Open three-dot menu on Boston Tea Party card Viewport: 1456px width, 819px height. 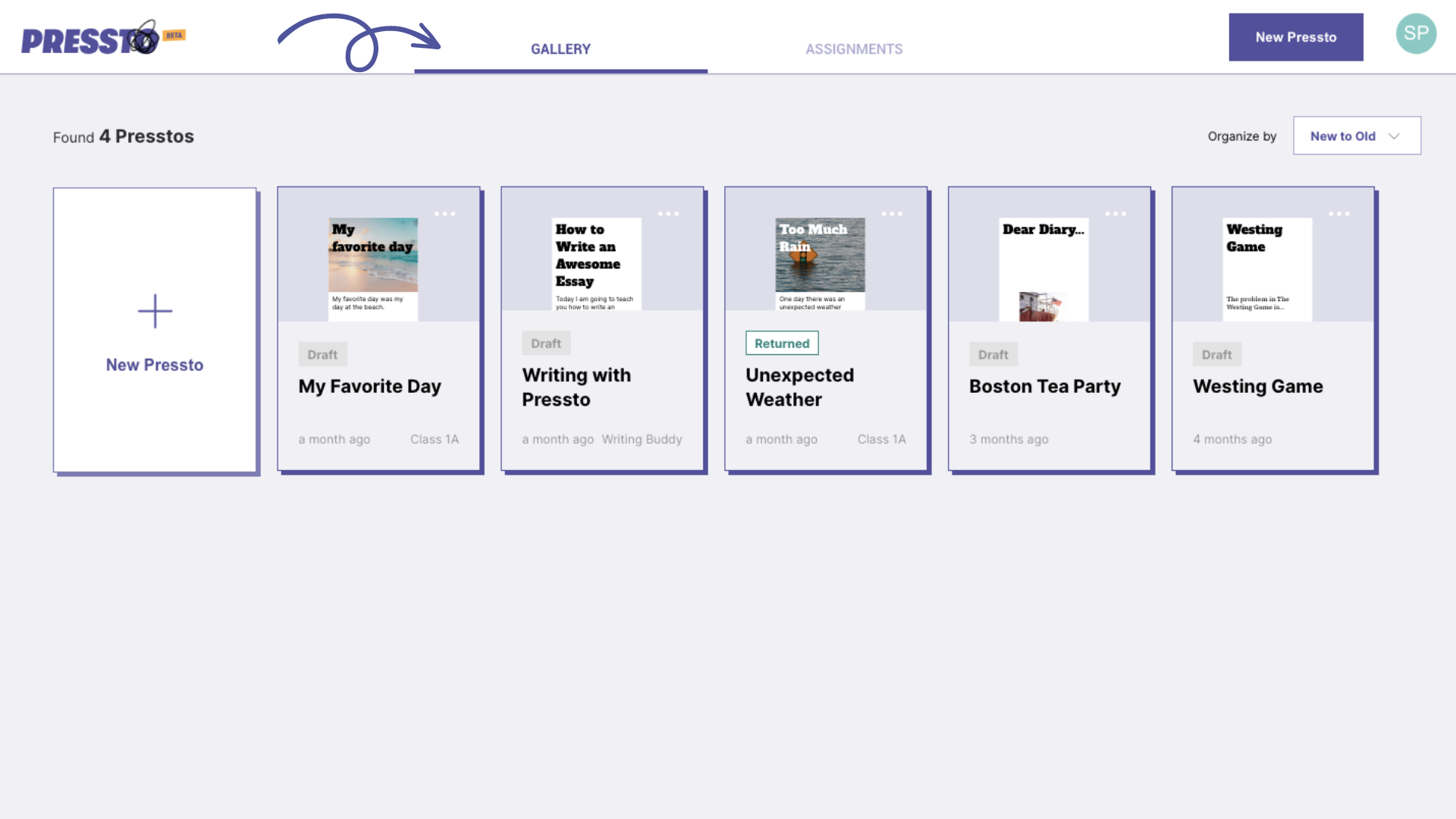click(x=1116, y=214)
